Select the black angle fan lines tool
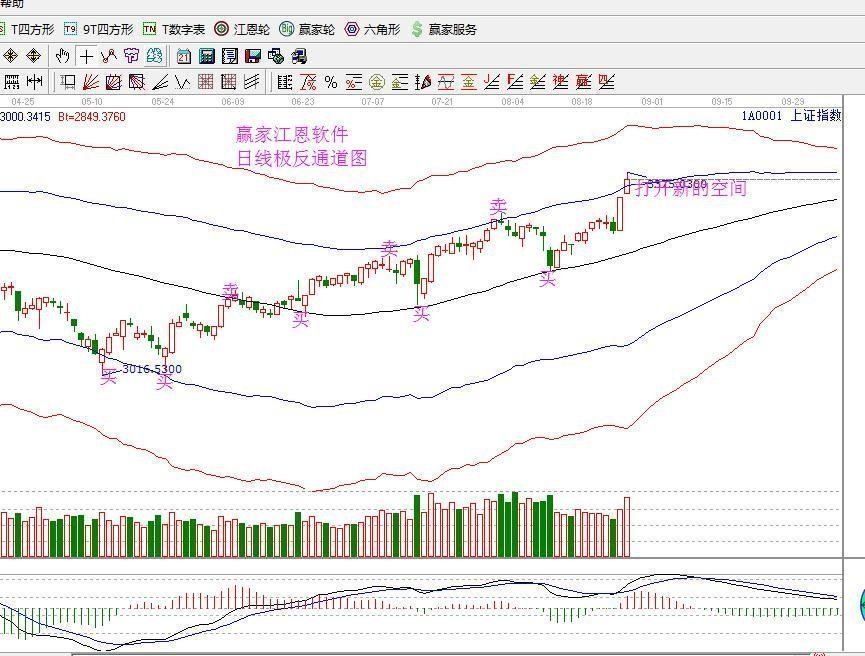Viewport: 865px width, 656px height. 160,83
